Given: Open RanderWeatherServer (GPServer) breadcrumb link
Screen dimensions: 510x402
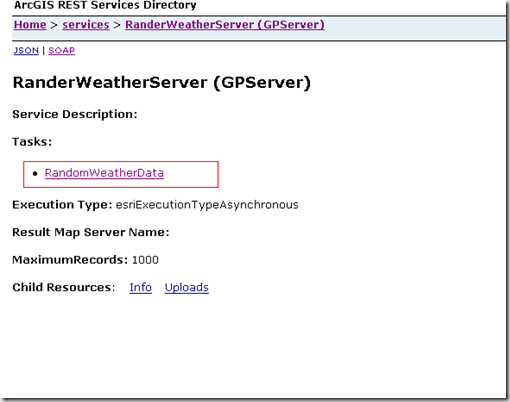Looking at the screenshot, I should click(x=225, y=25).
